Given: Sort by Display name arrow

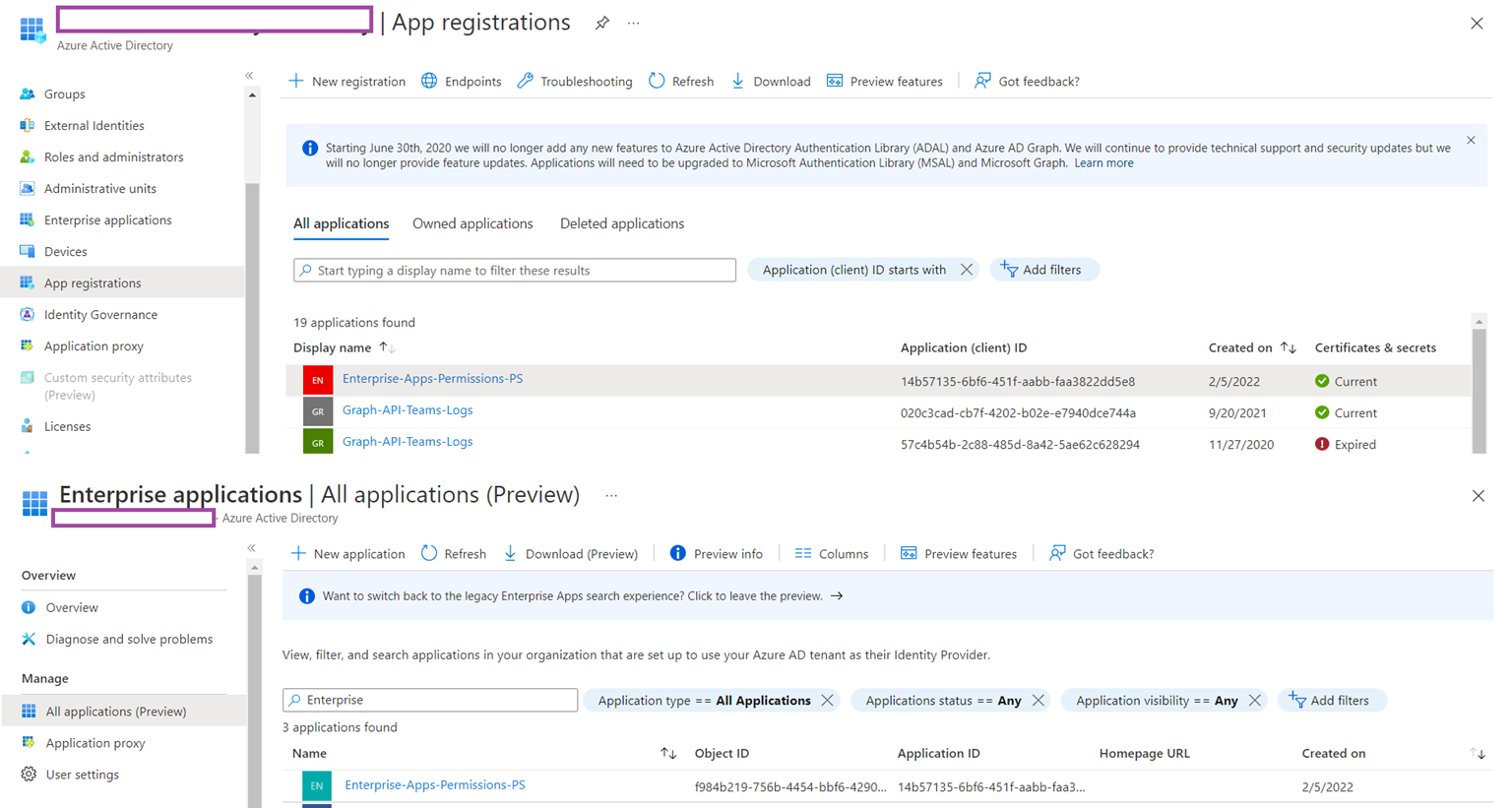Looking at the screenshot, I should [387, 347].
